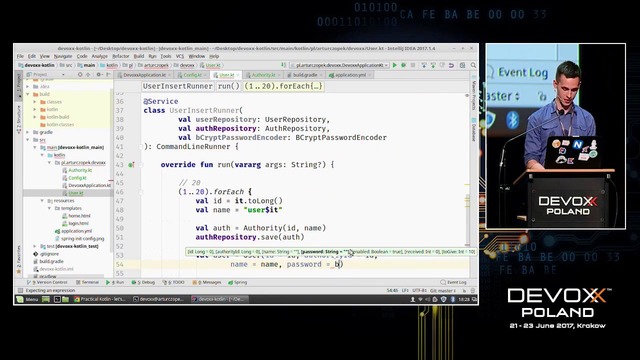Viewport: 640px width, 360px height.
Task: Switch to application.yml editor tab
Action: 349,75
